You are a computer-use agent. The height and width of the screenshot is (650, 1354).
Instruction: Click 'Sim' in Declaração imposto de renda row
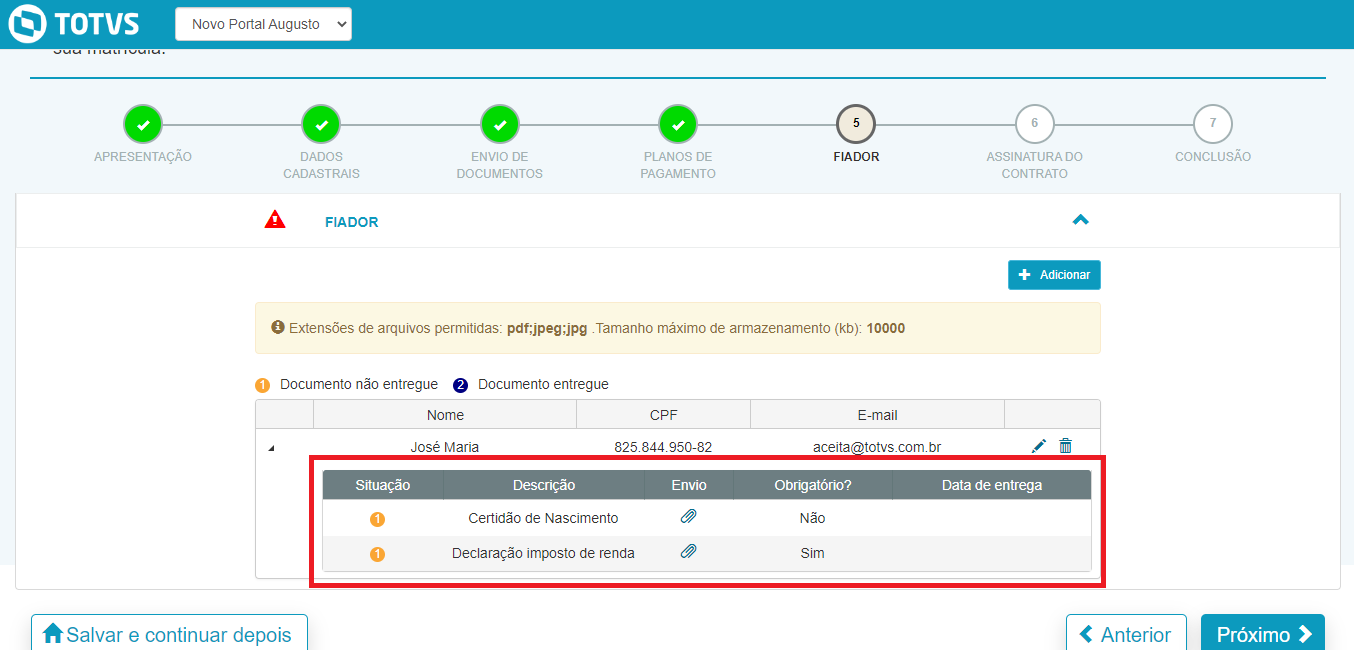[812, 553]
